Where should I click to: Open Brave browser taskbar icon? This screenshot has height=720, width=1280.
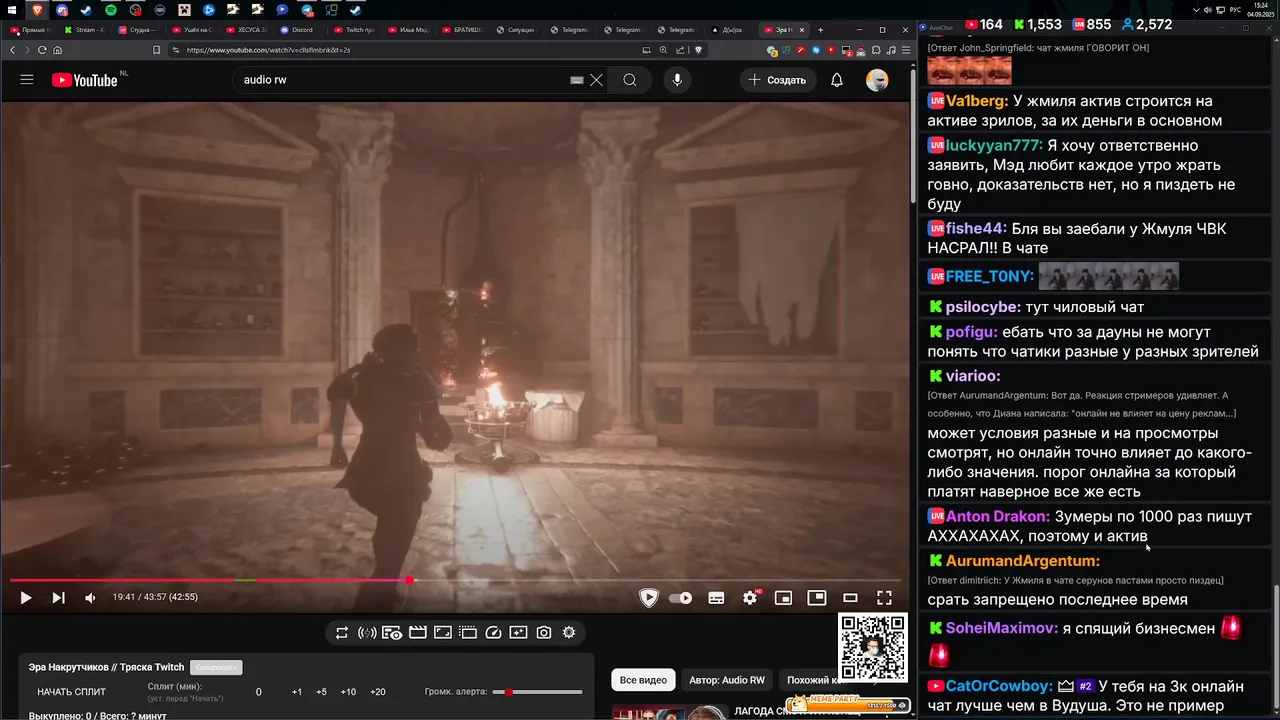click(x=37, y=10)
